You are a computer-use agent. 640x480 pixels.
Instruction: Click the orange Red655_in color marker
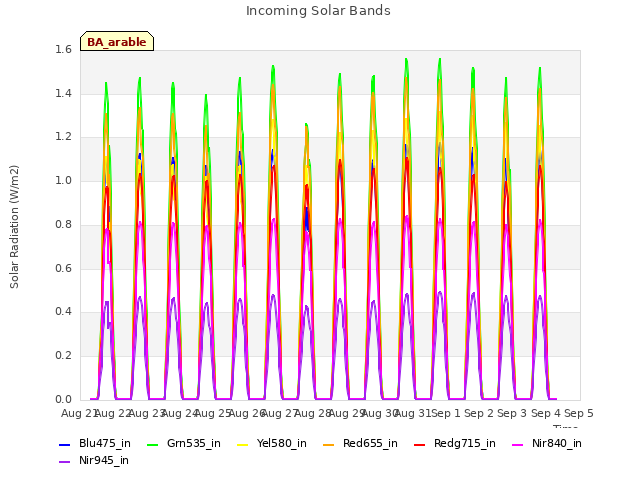(x=329, y=444)
